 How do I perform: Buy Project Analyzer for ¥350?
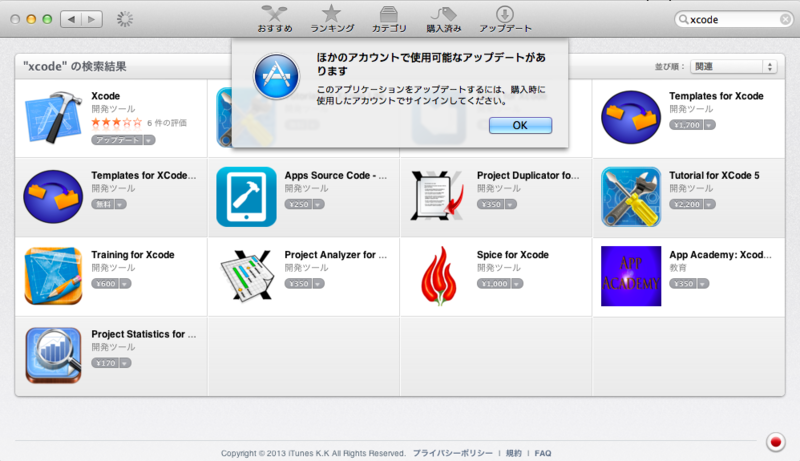click(298, 284)
